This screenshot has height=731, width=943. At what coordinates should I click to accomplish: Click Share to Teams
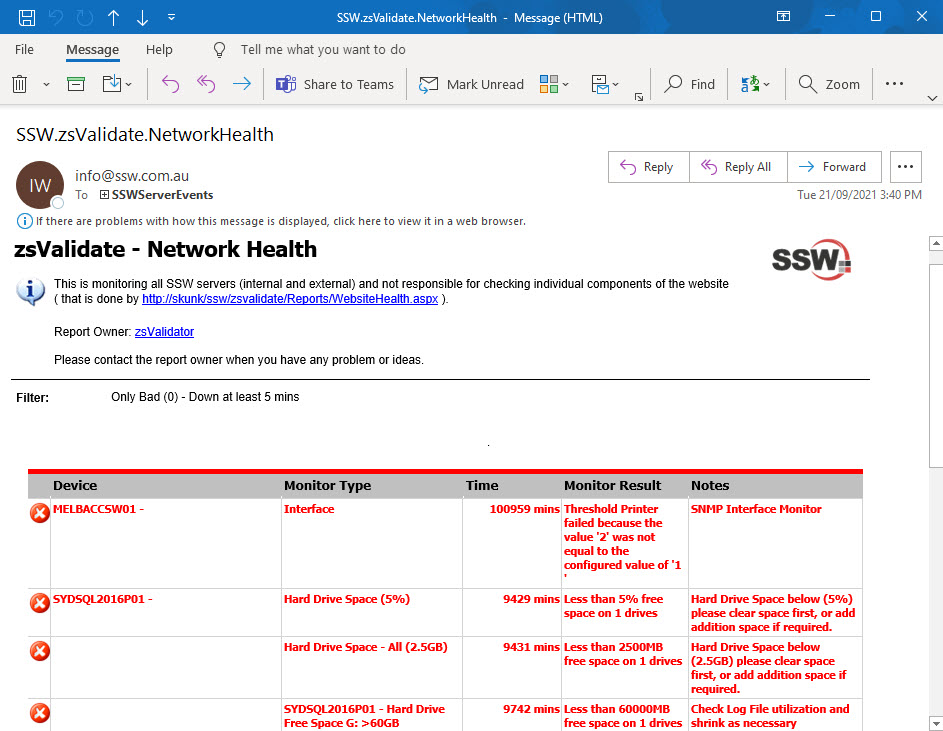click(335, 85)
